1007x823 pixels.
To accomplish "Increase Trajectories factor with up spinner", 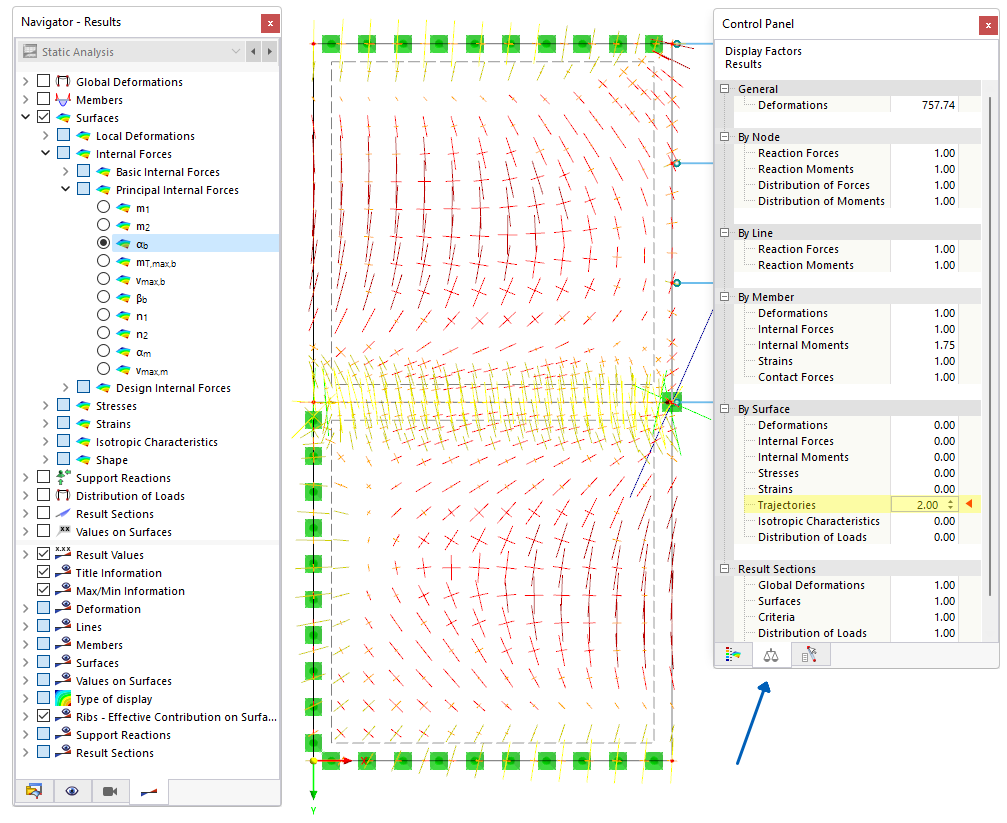I will [950, 502].
